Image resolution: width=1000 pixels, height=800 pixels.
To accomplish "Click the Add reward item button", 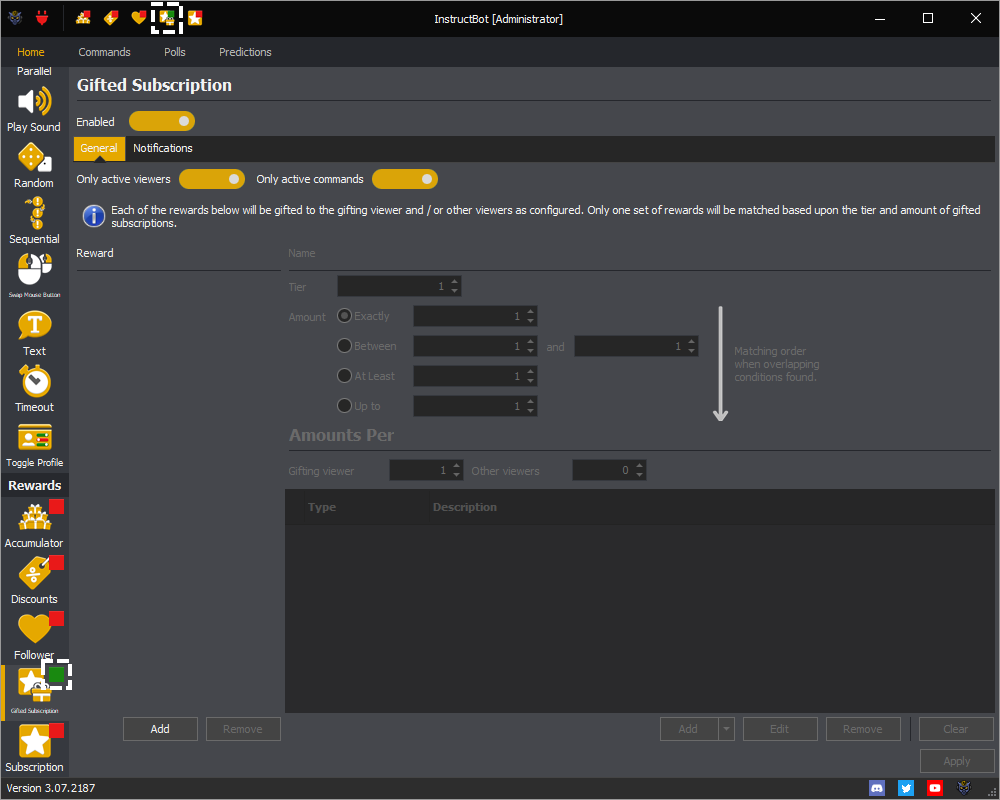I will point(689,729).
